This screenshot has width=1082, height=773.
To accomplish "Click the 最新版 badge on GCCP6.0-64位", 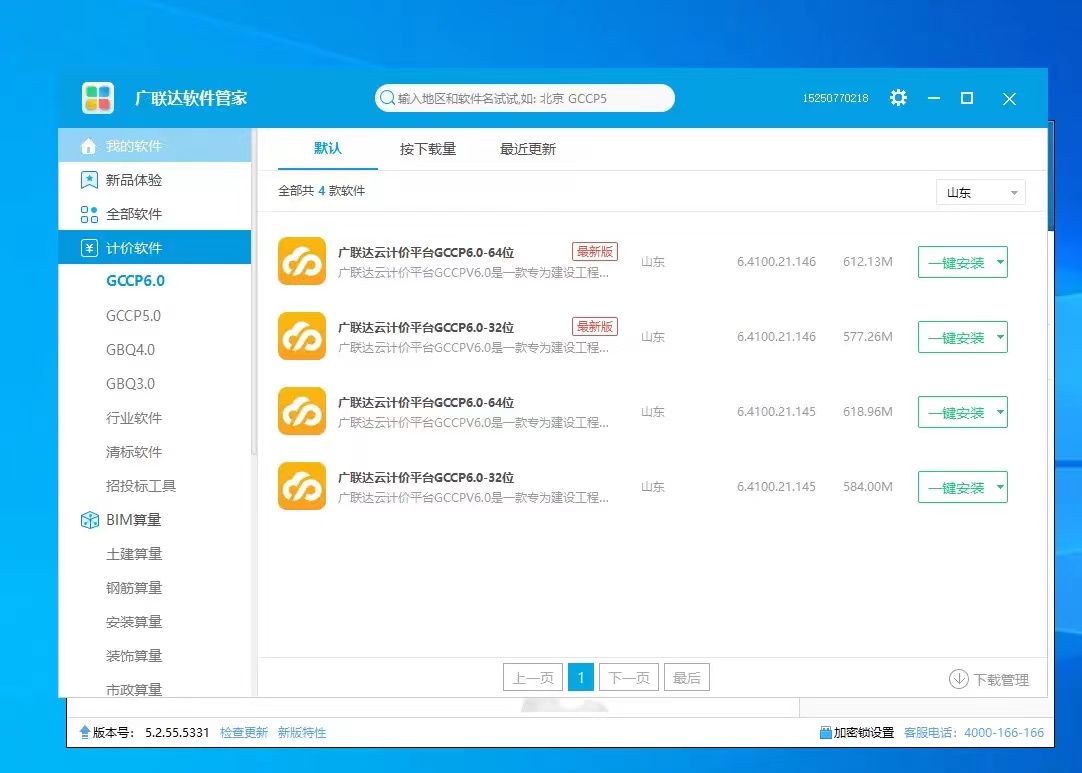I will pos(595,252).
